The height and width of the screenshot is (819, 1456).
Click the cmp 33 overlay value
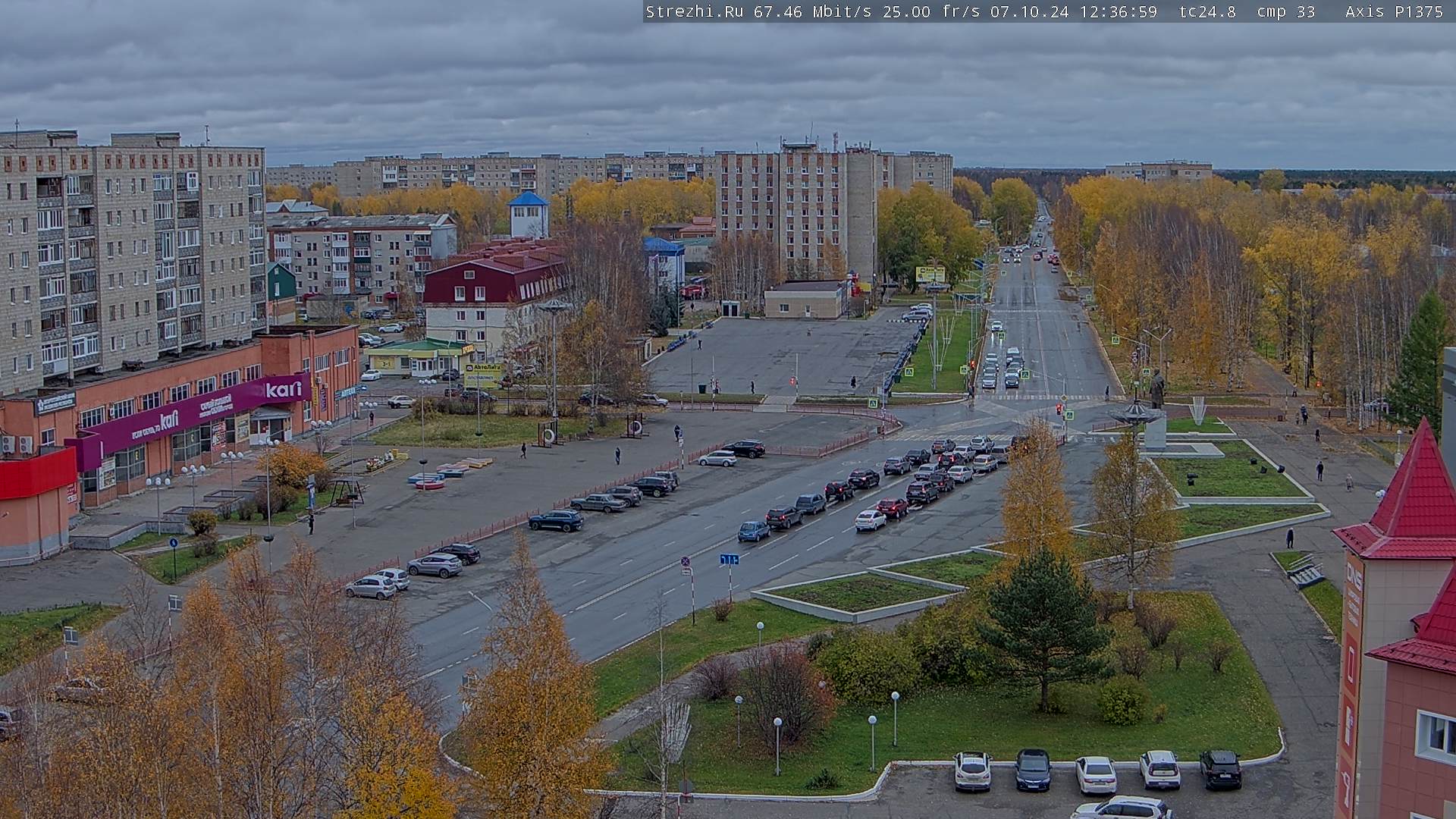pos(1286,11)
